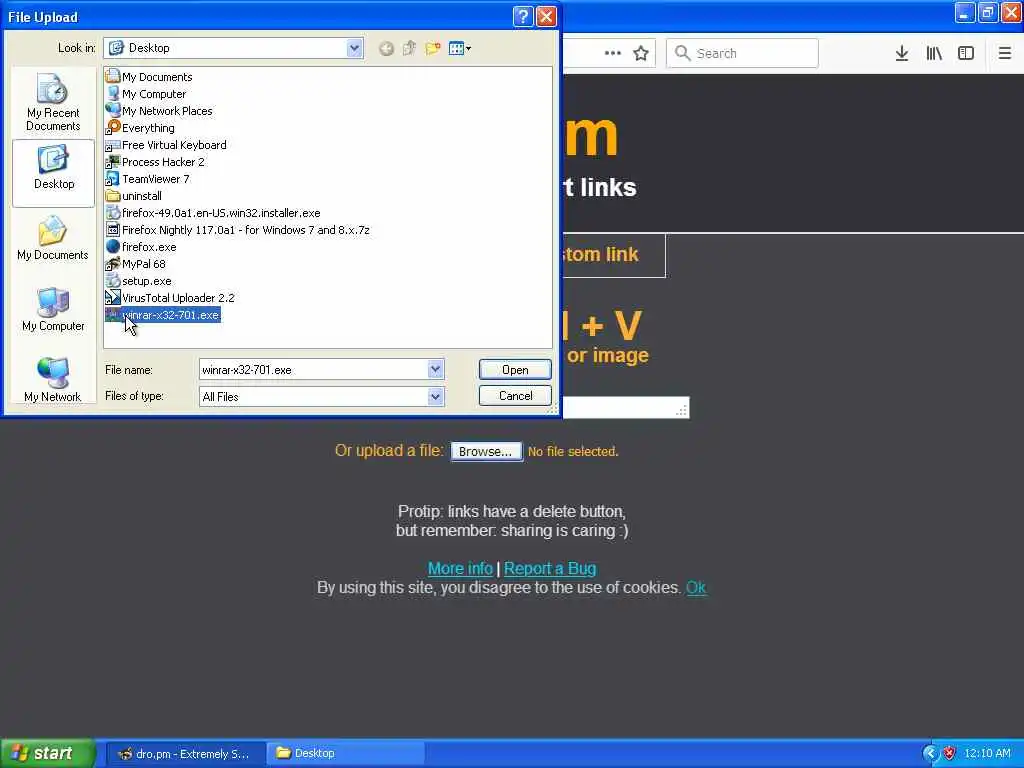Select Desktop in the places bar
This screenshot has height=768, width=1024.
pos(53,172)
